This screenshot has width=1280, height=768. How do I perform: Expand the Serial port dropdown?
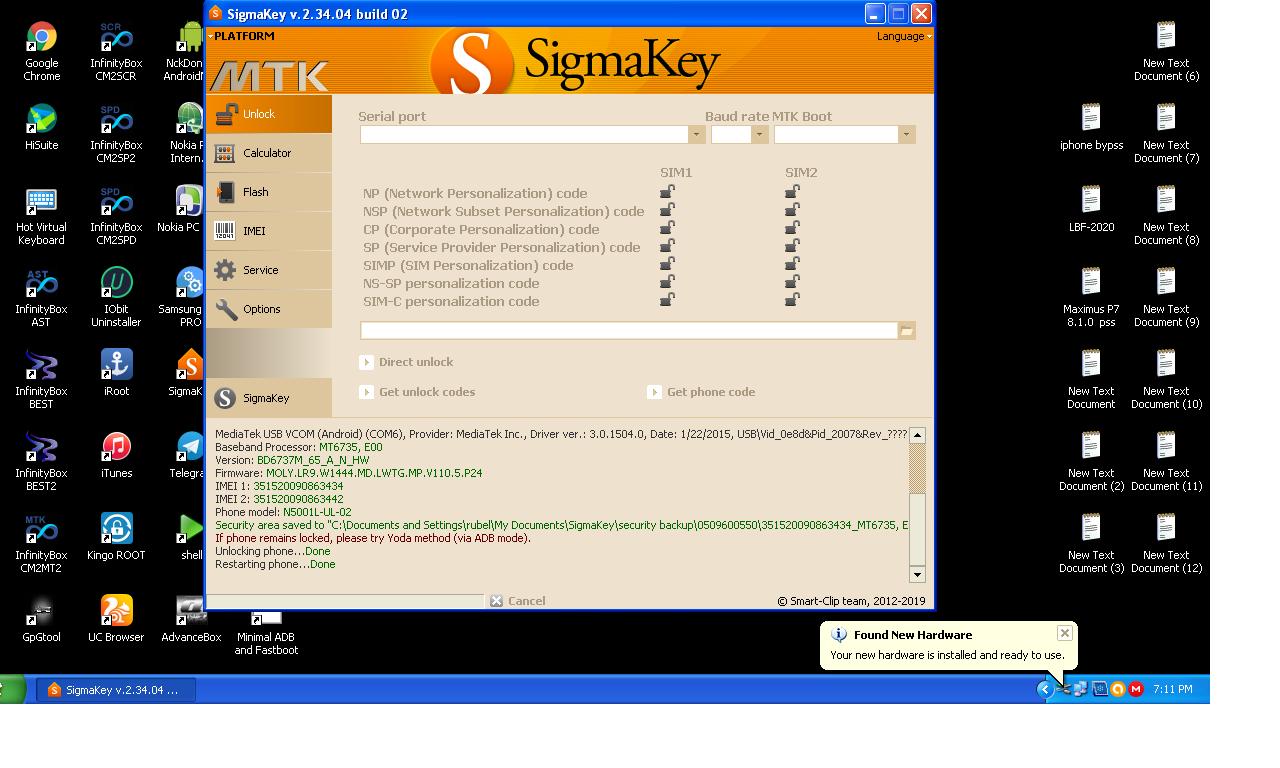tap(696, 135)
